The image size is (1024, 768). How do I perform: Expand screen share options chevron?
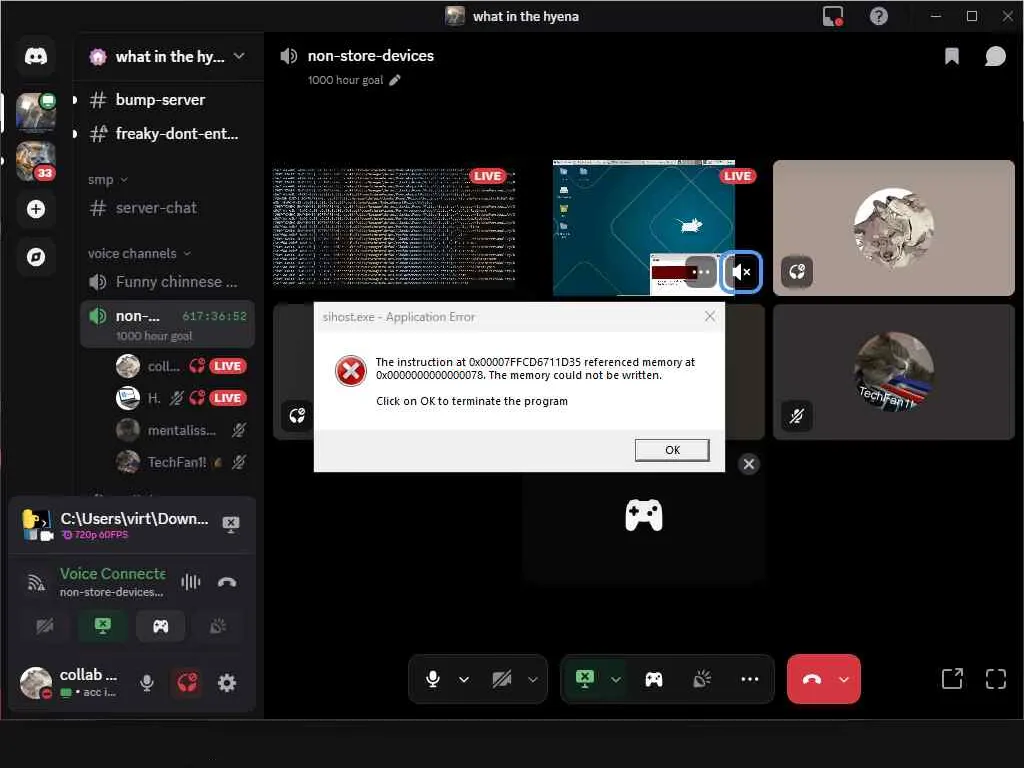tap(616, 679)
